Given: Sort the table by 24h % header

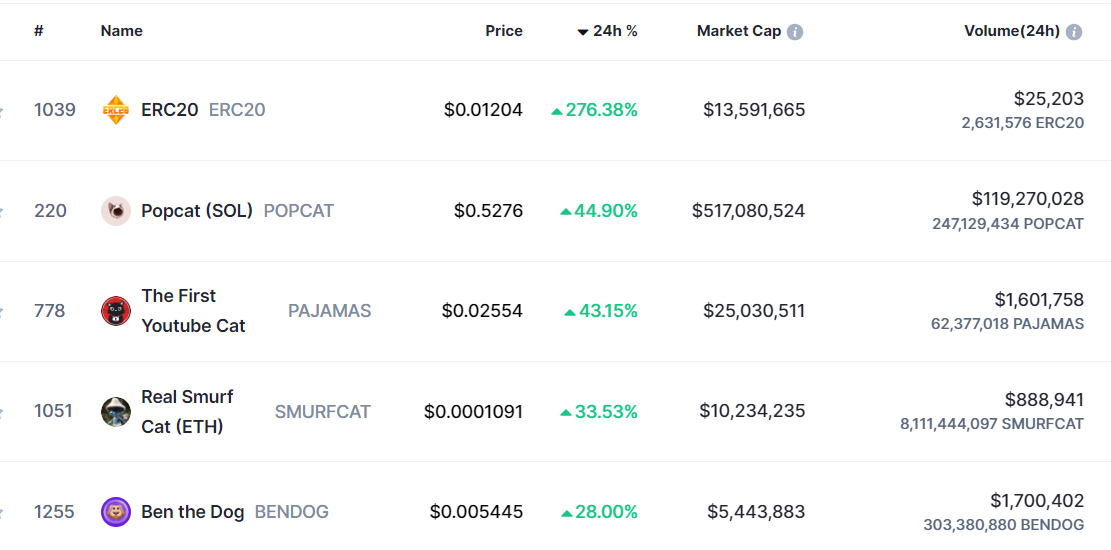Looking at the screenshot, I should [x=615, y=31].
